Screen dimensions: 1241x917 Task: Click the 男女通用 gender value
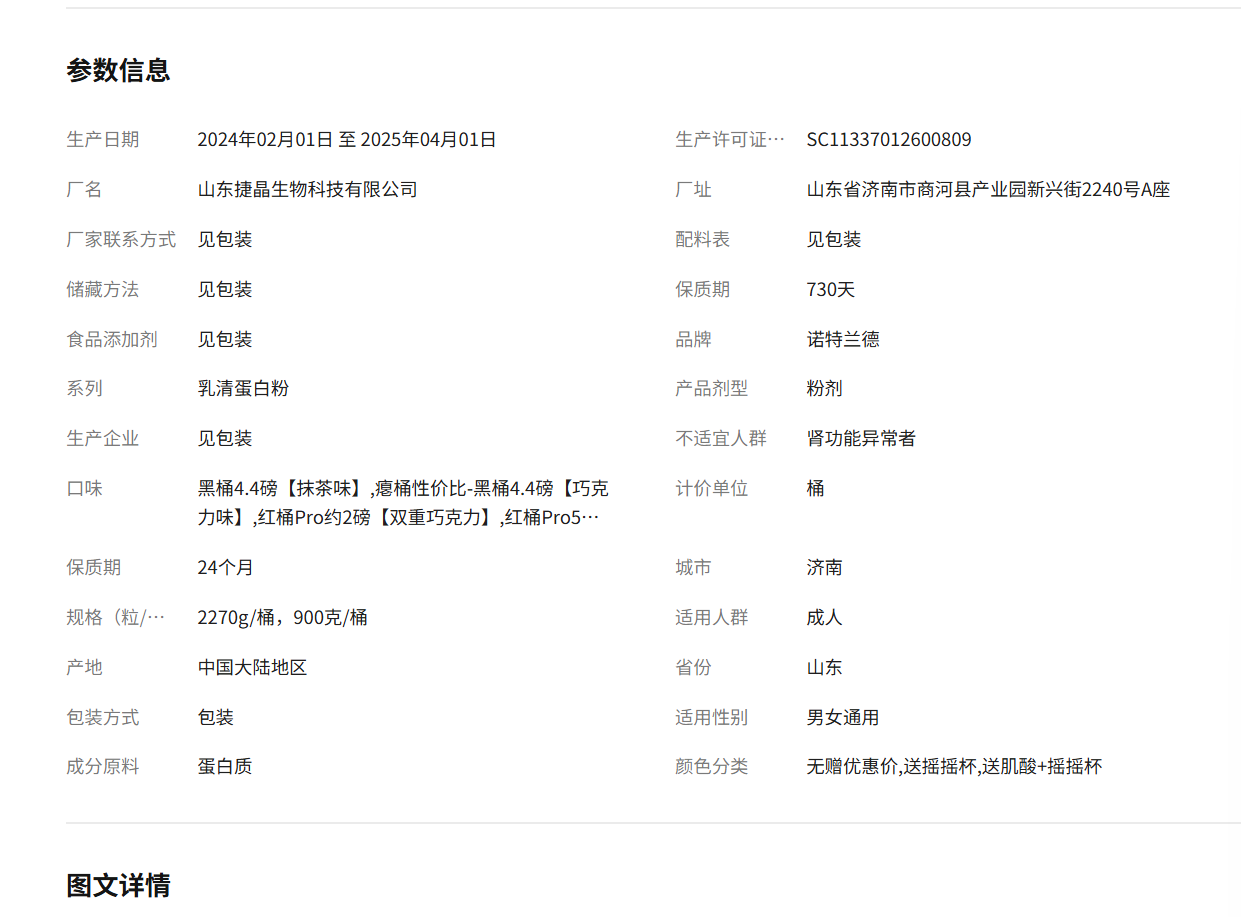pos(843,718)
